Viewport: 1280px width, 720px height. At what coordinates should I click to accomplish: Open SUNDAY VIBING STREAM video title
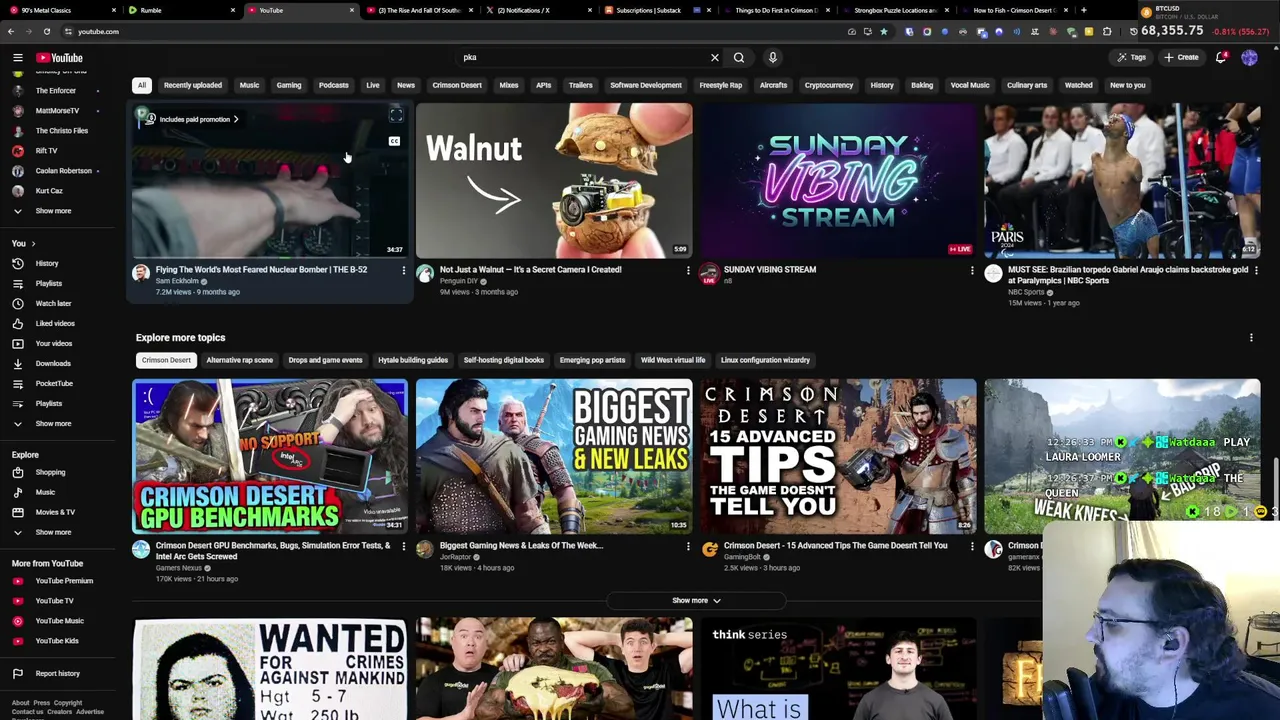(770, 270)
